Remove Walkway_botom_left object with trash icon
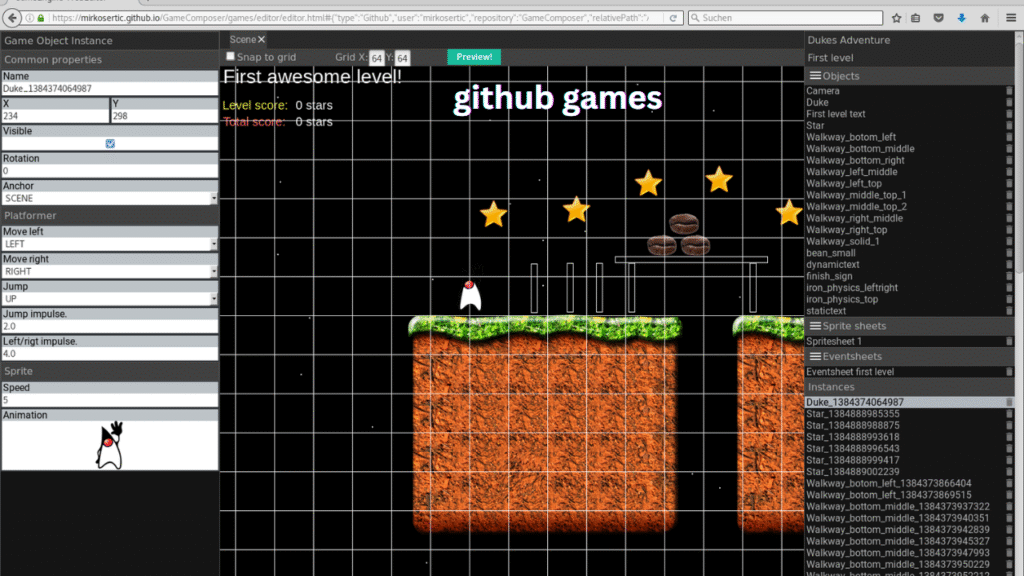Screen dimensions: 1024x576 pos(1009,137)
